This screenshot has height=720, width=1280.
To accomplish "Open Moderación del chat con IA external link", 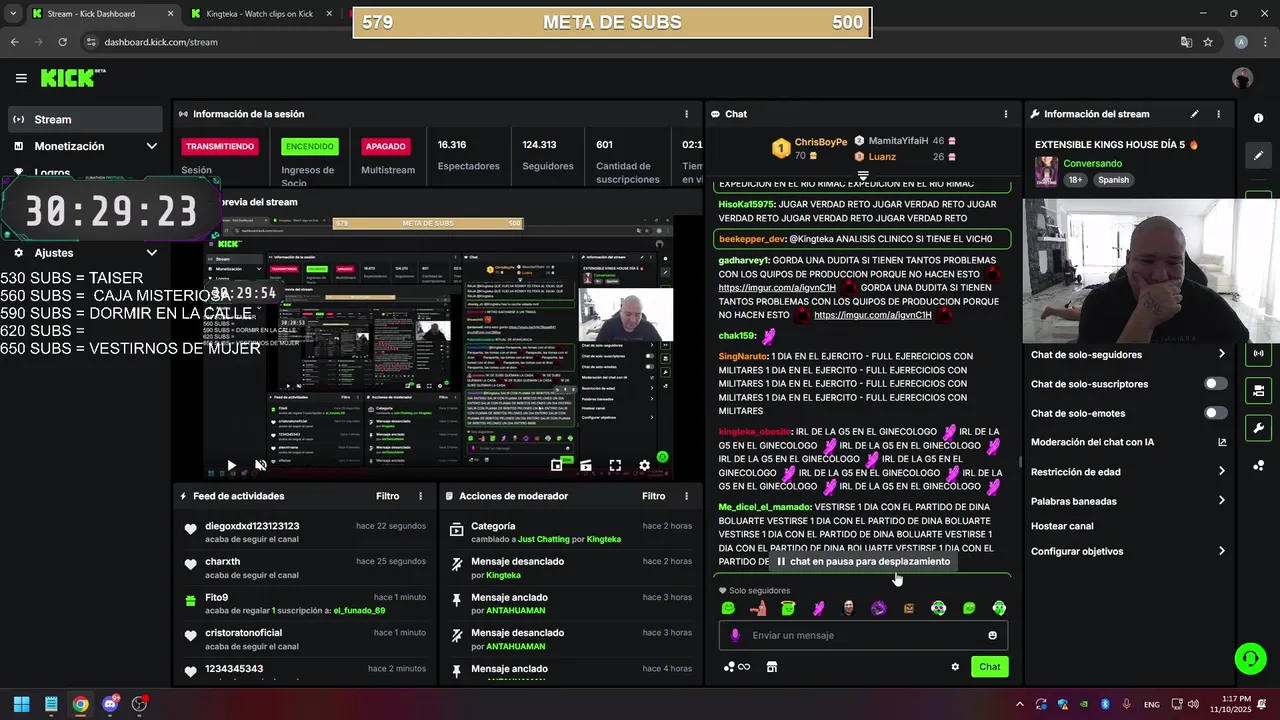I will click(1222, 442).
